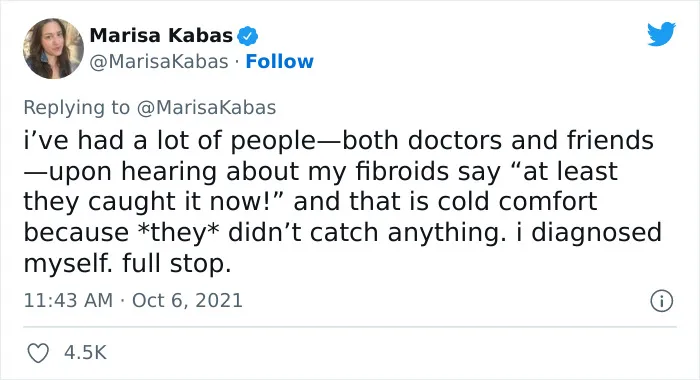Click the blue verified badge

(x=247, y=36)
